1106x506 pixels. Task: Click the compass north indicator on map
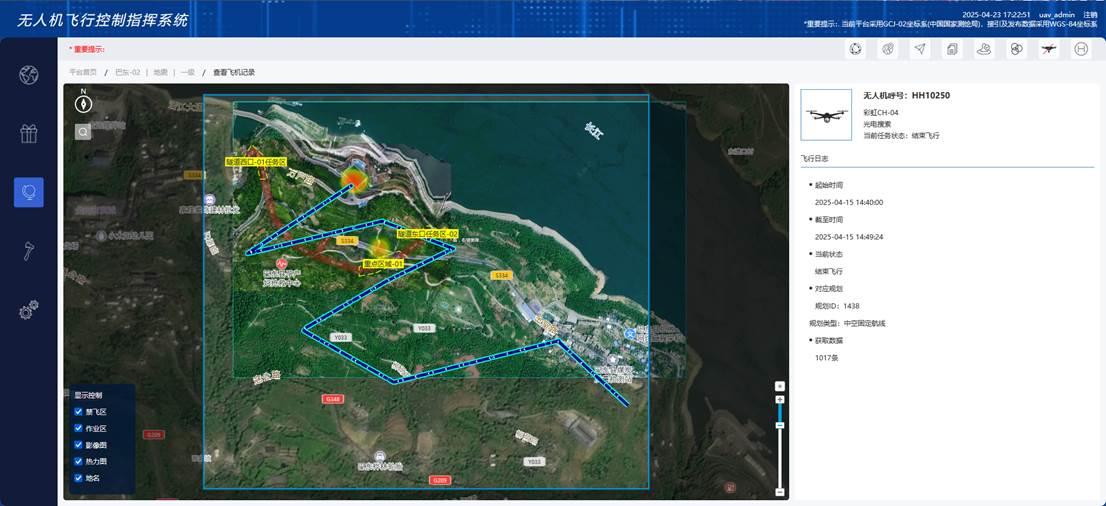[x=83, y=101]
